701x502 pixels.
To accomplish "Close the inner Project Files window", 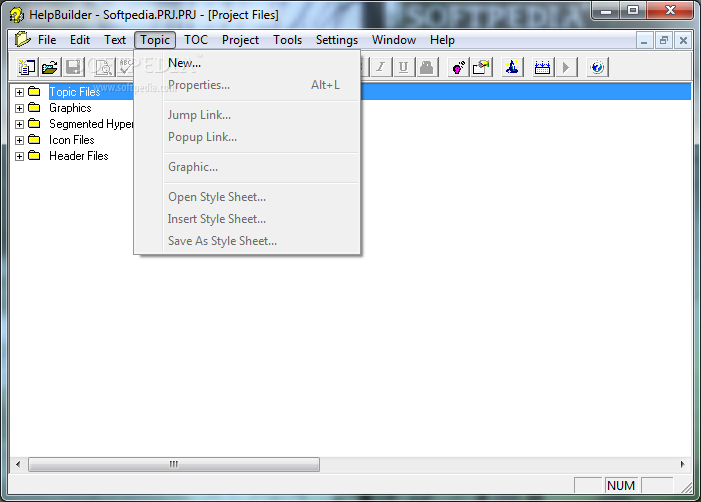I will pos(683,41).
